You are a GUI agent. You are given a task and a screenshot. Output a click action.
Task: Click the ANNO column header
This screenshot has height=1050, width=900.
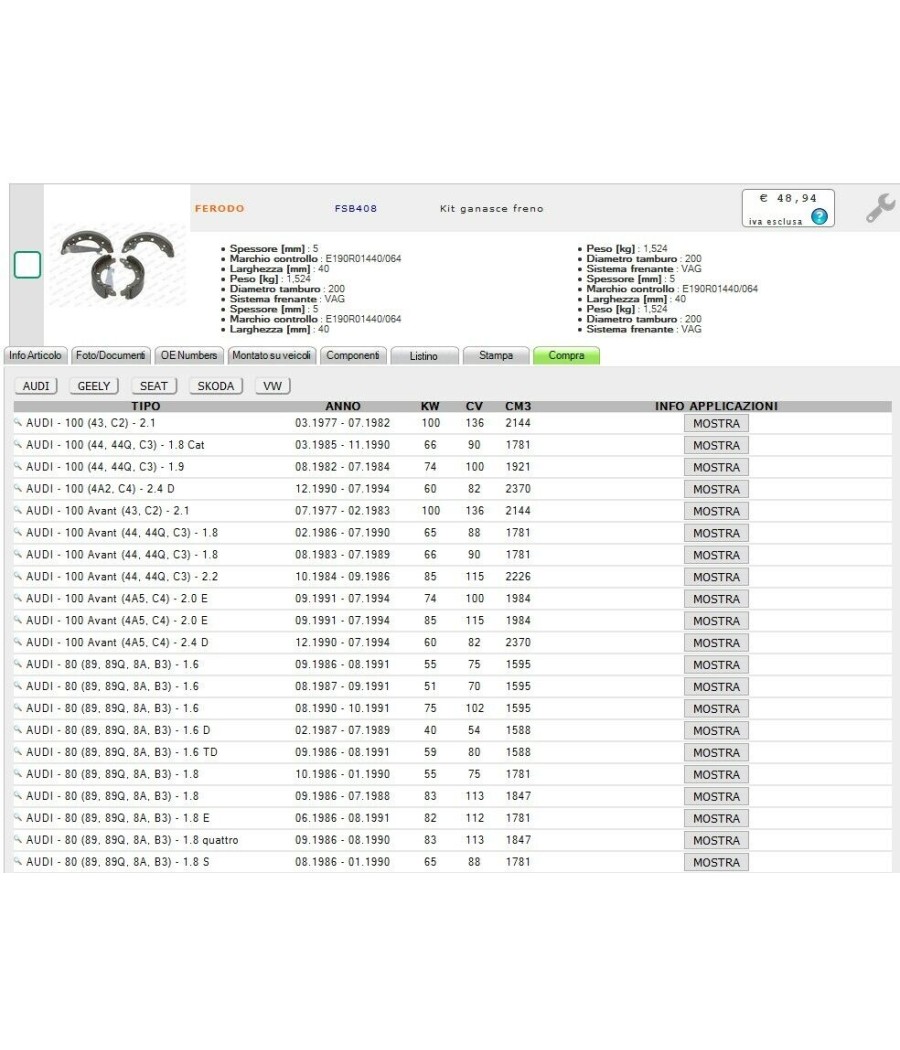[343, 406]
